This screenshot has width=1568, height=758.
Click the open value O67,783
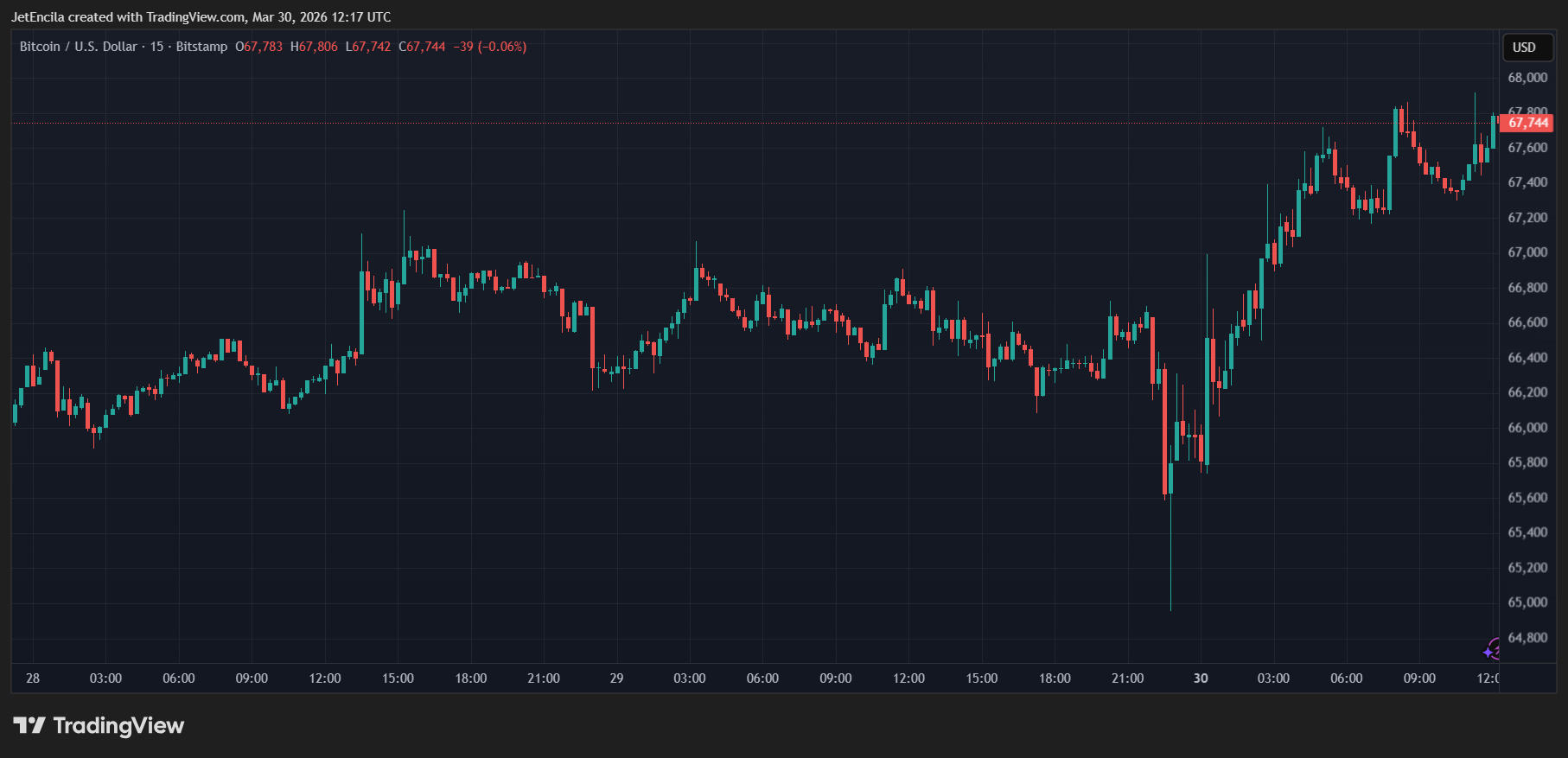coord(259,47)
